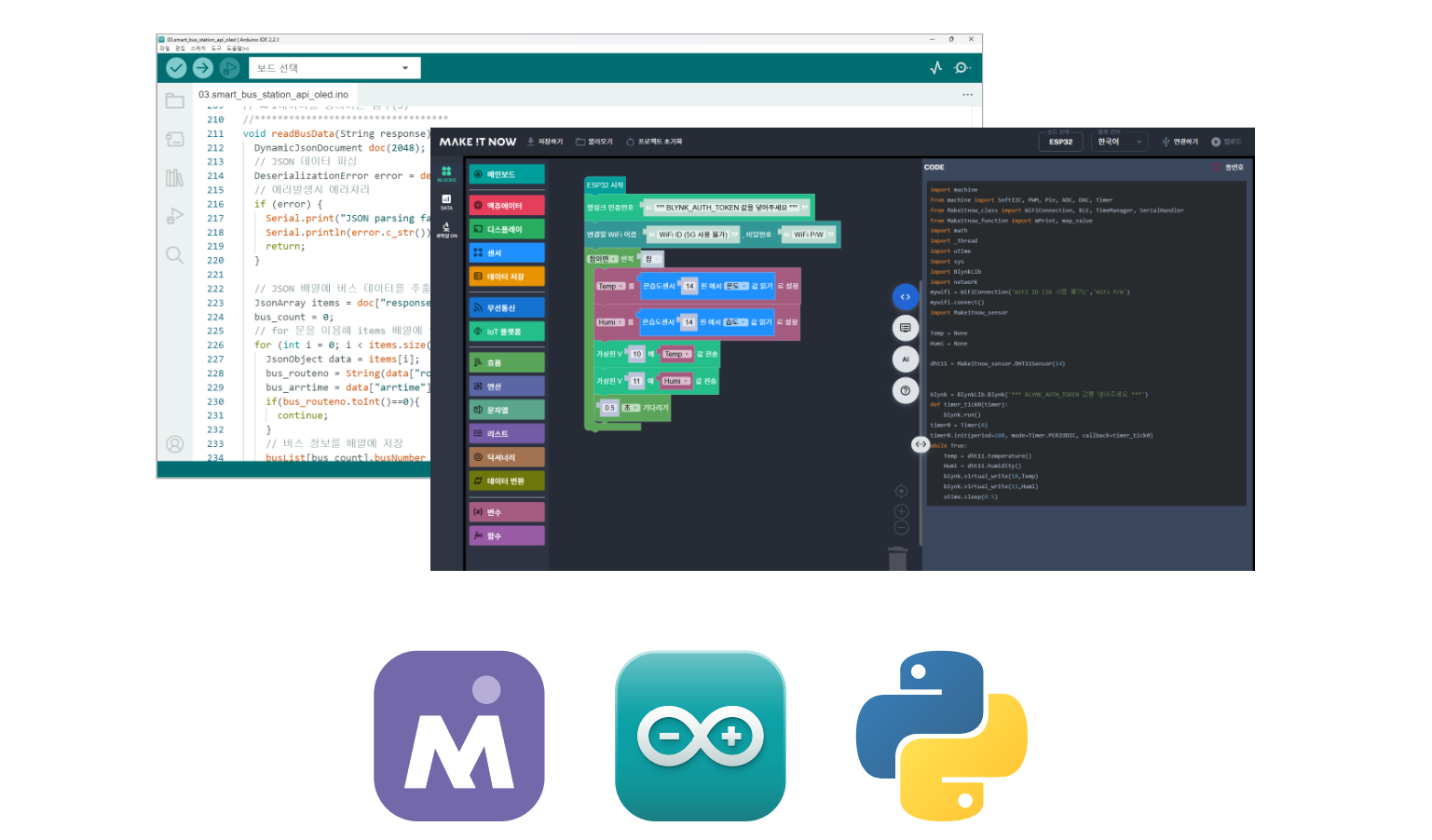Open the AI round button
Viewport: 1432px width, 840px height.
[x=905, y=359]
